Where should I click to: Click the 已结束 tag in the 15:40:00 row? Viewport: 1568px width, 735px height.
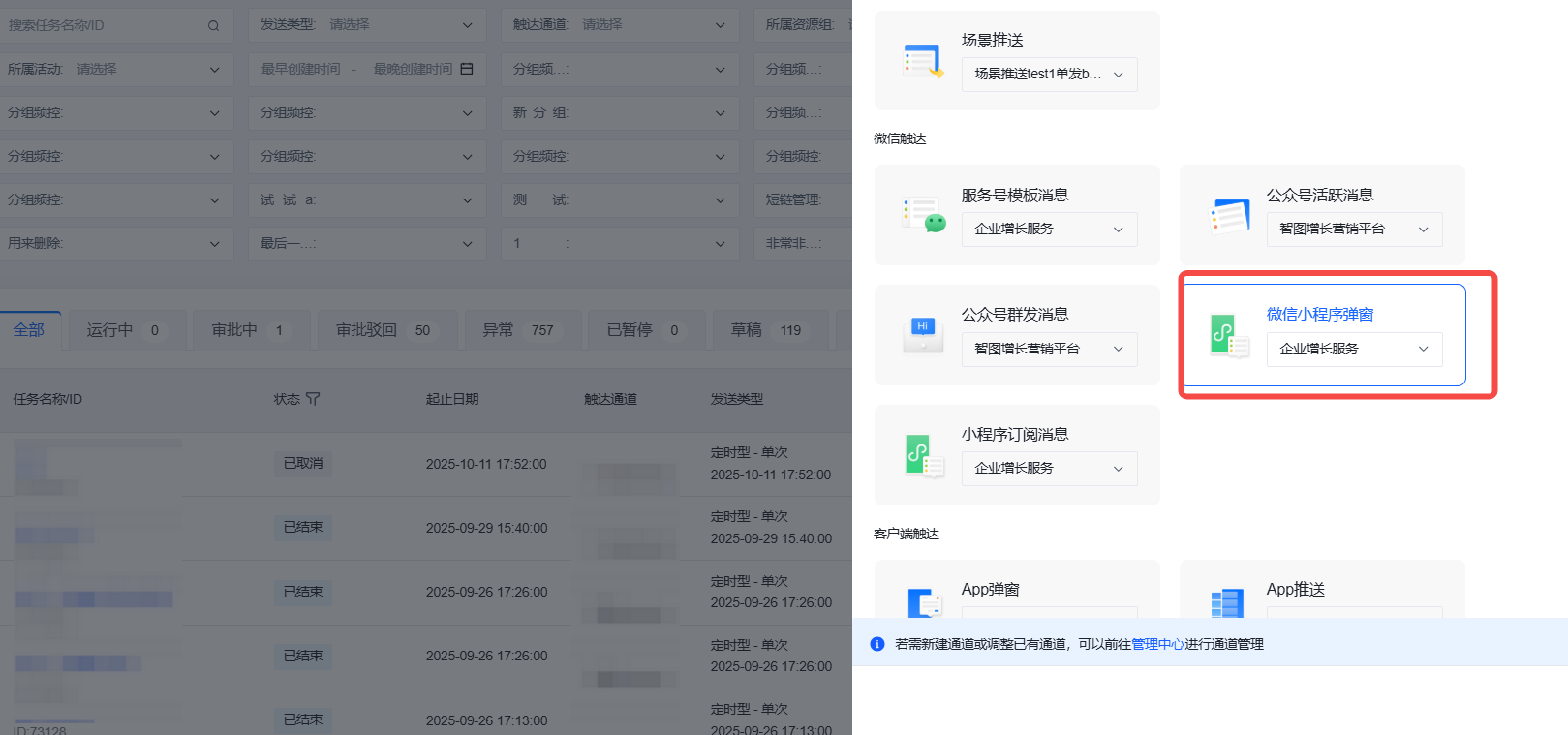tap(303, 528)
